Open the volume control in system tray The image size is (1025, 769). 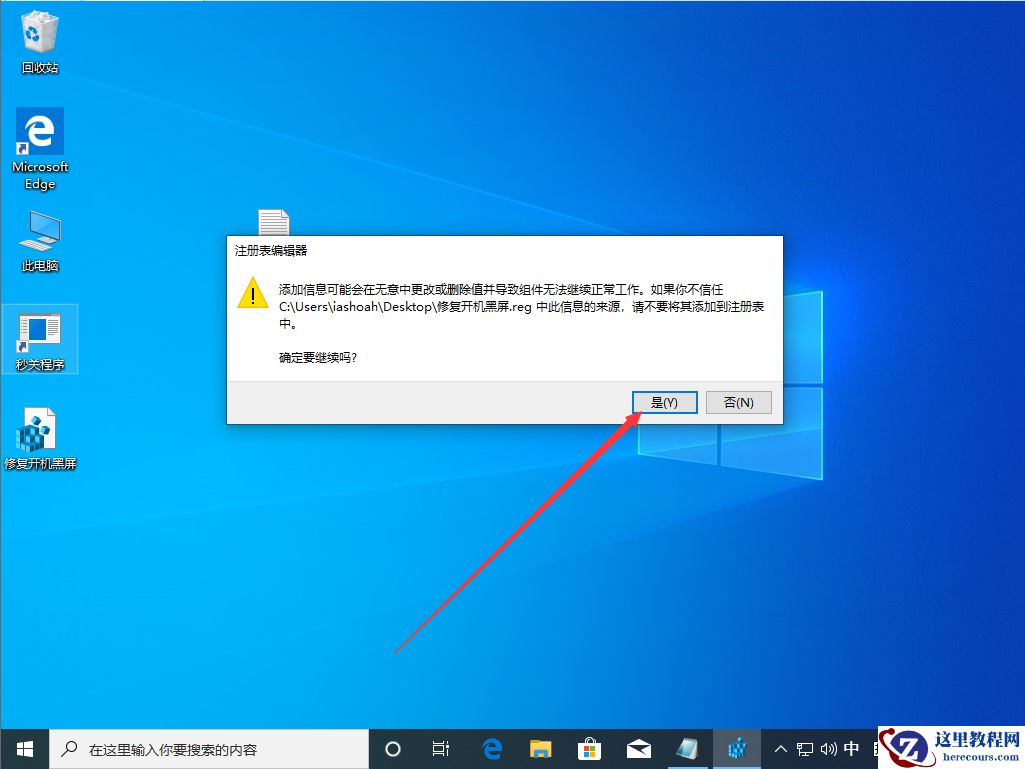[x=830, y=748]
